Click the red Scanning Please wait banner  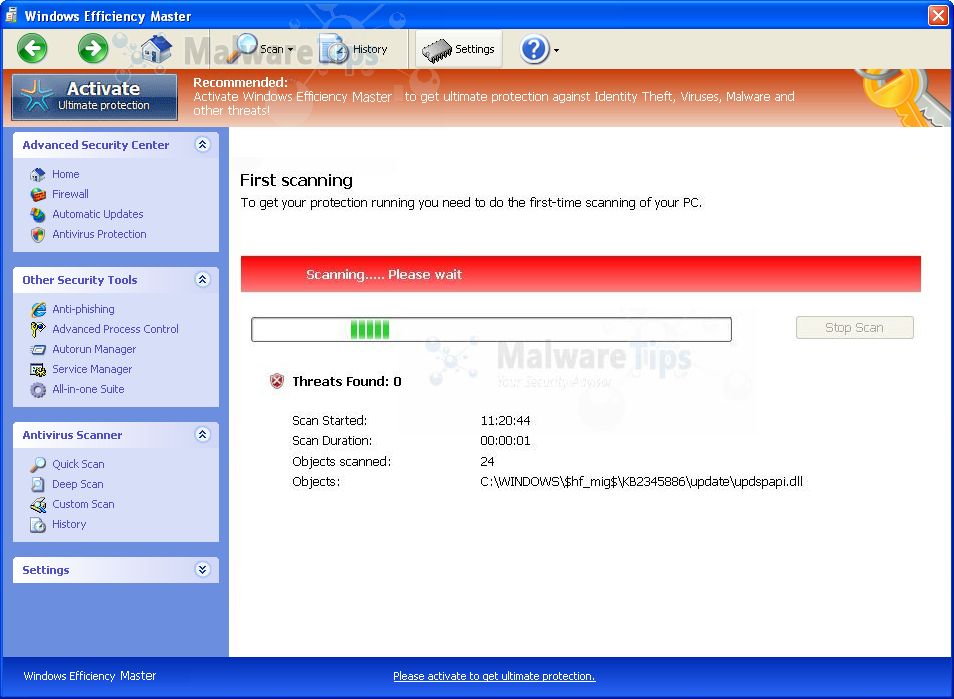(x=580, y=274)
